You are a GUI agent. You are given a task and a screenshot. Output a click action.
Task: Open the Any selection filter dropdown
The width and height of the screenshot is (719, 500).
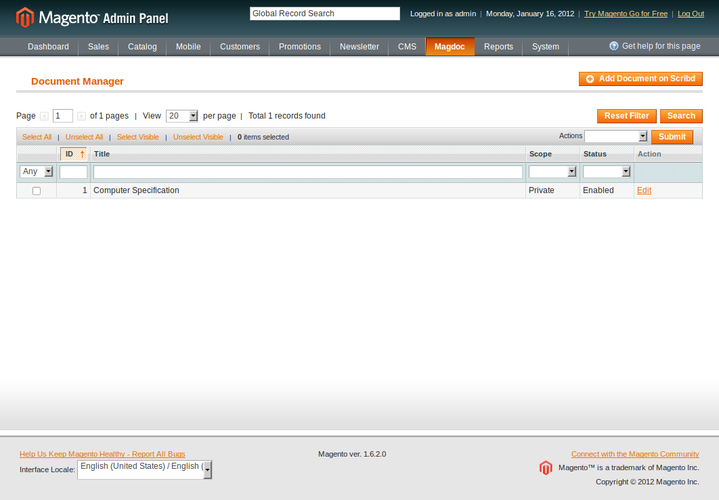[36, 172]
